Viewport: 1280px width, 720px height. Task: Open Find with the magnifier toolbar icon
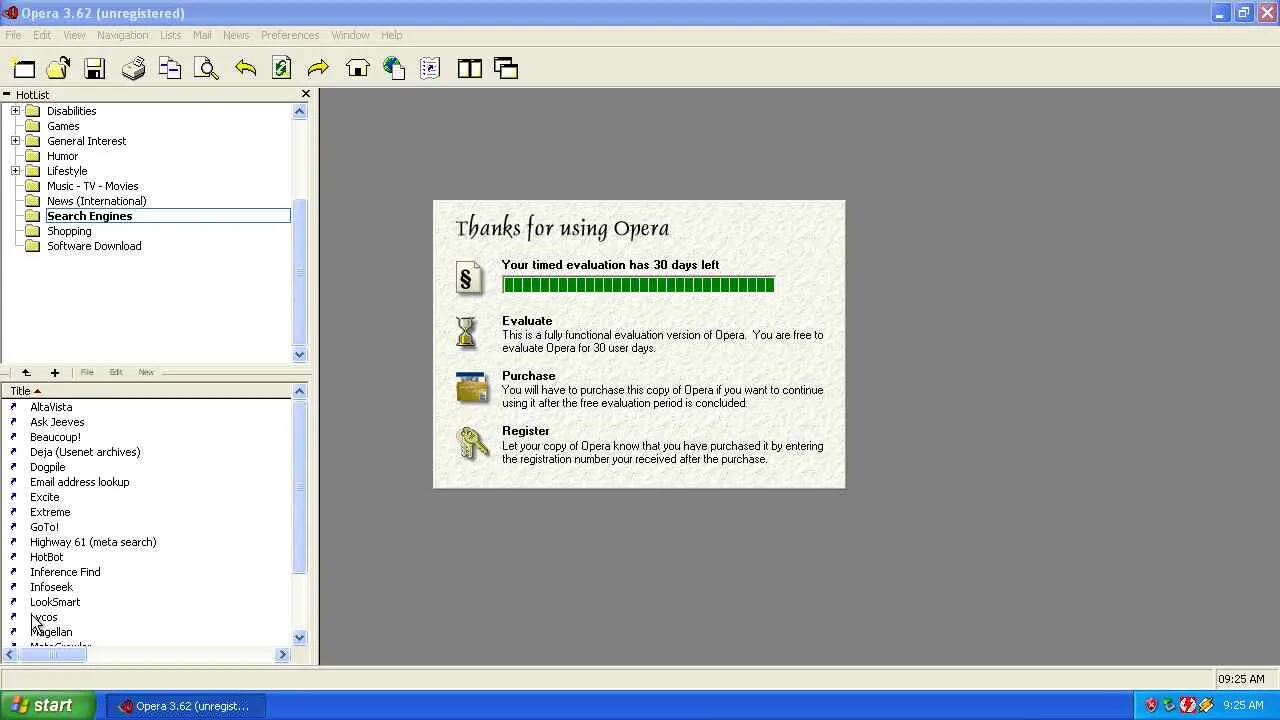(x=206, y=68)
